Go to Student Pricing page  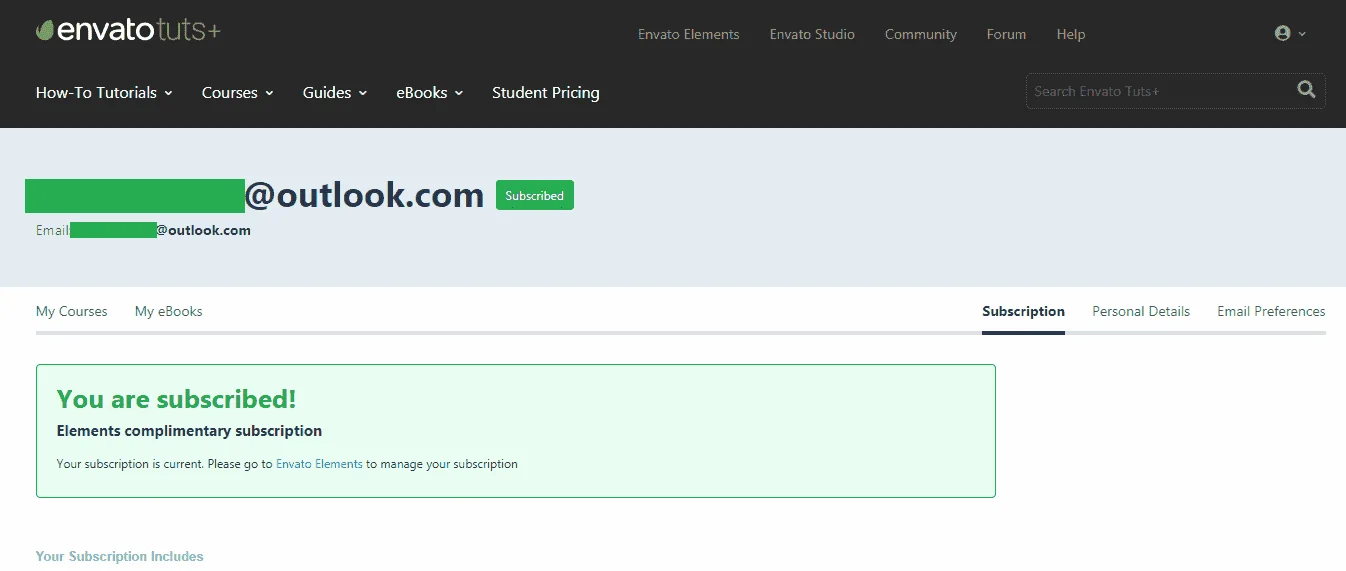[x=546, y=92]
